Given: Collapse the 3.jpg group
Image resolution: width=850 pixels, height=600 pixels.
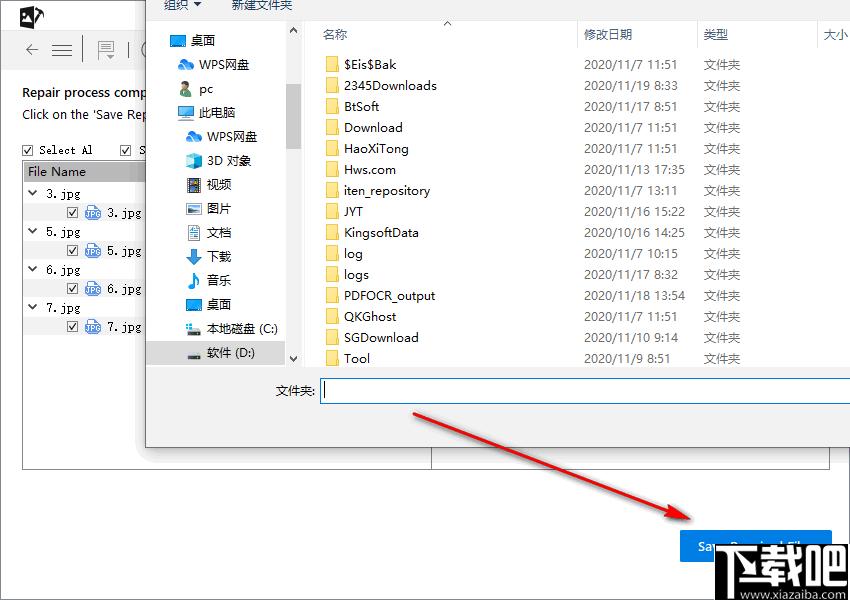Looking at the screenshot, I should point(33,193).
